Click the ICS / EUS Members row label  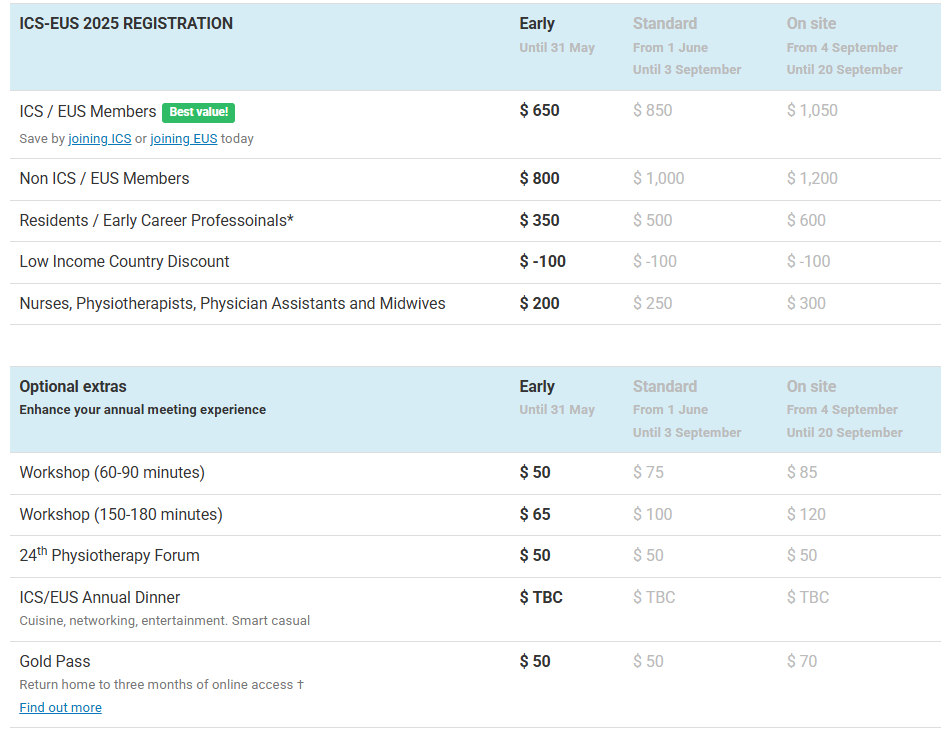88,112
